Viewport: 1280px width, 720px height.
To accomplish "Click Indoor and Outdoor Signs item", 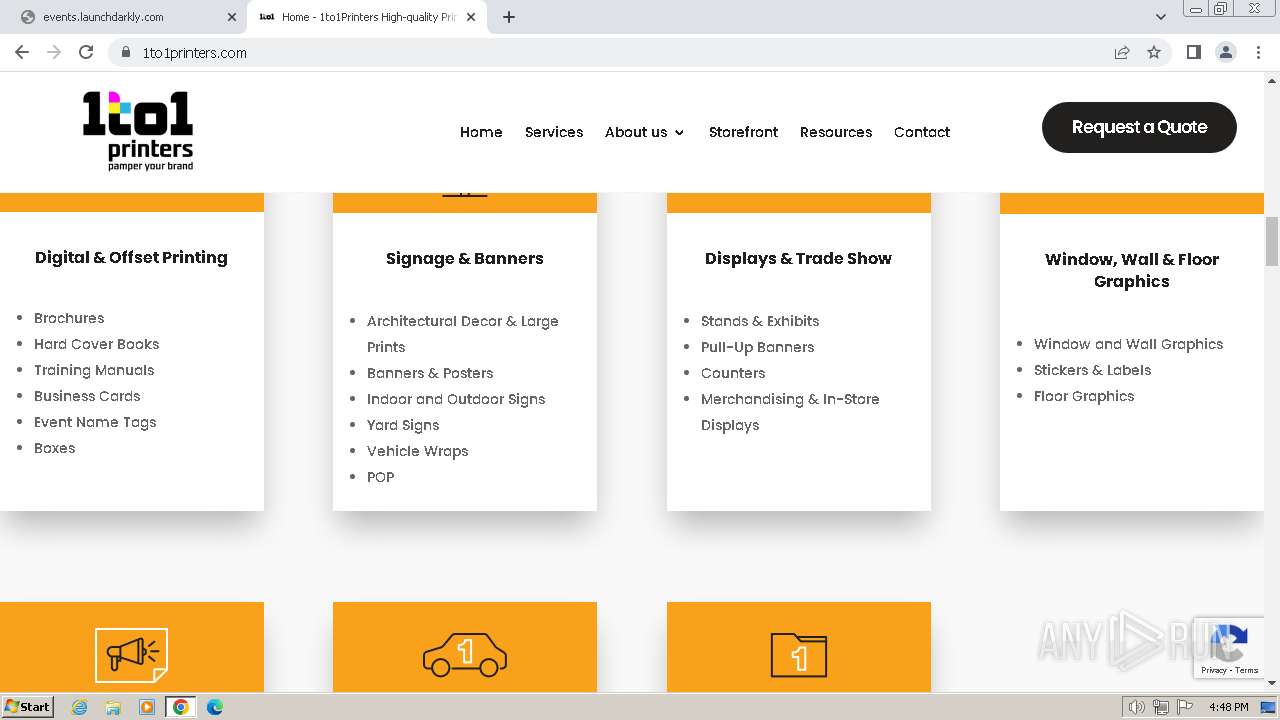I will tap(456, 399).
